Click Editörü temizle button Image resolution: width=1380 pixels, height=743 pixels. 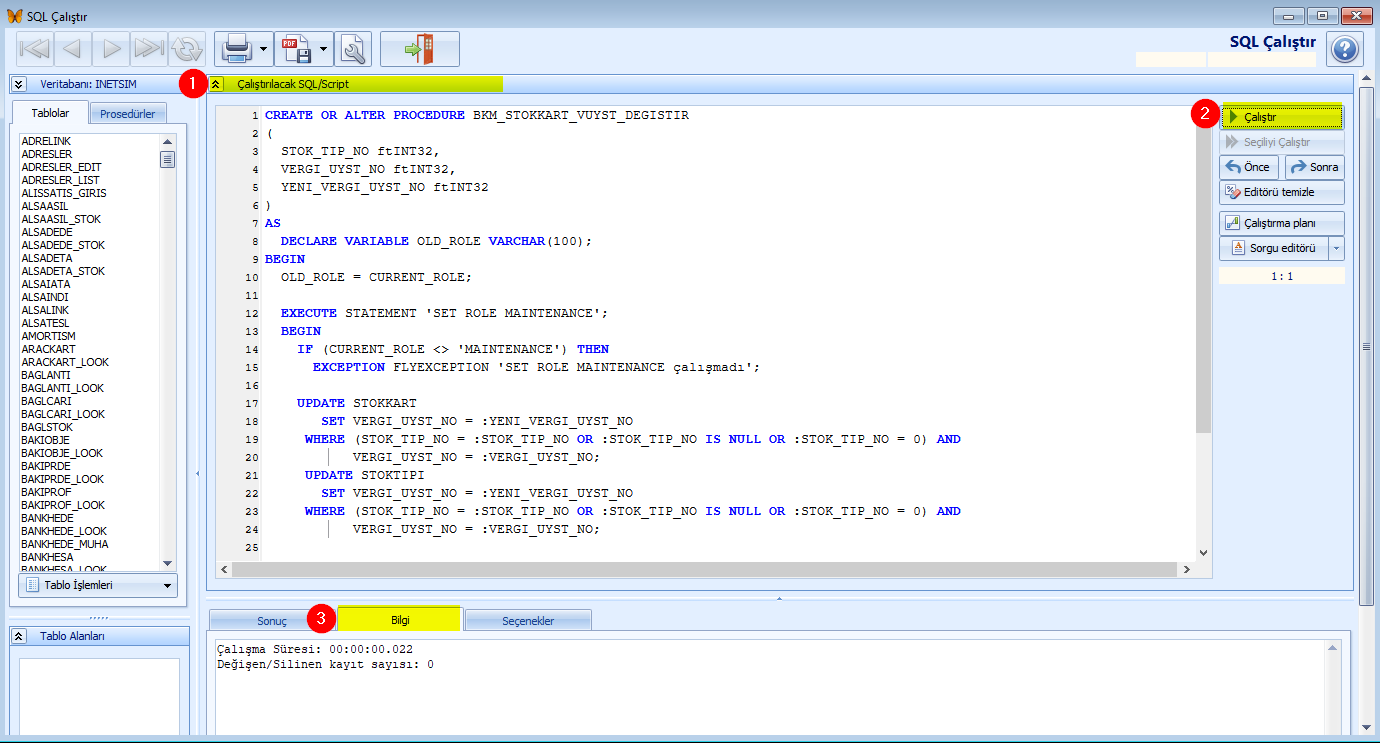pyautogui.click(x=1282, y=192)
